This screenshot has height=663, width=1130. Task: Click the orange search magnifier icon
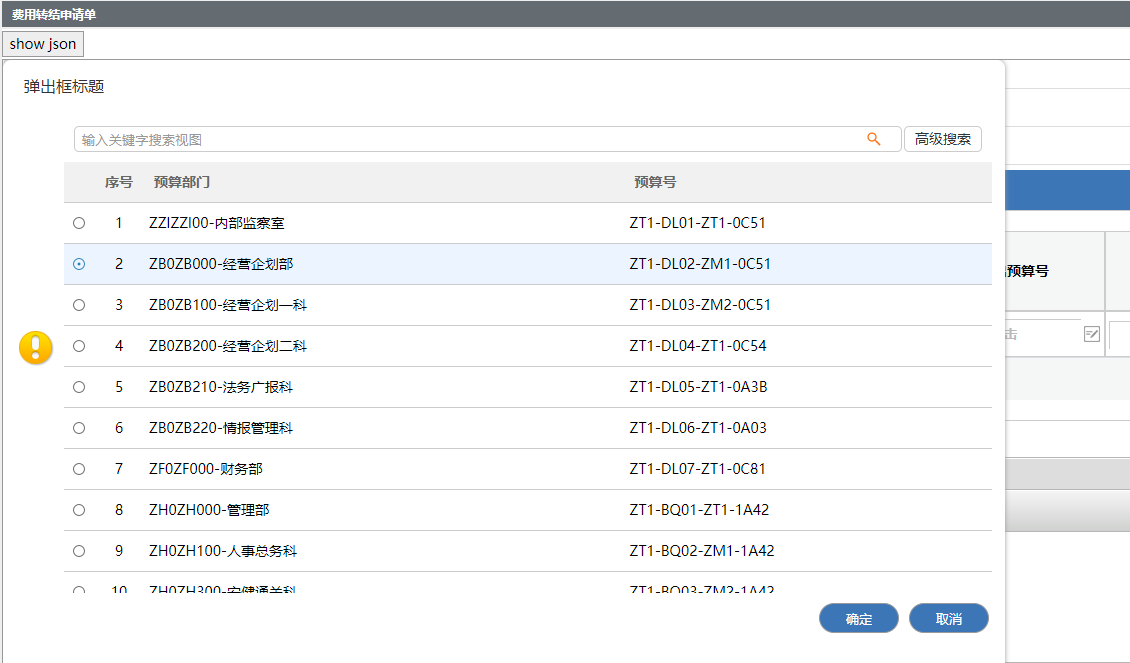coord(873,139)
